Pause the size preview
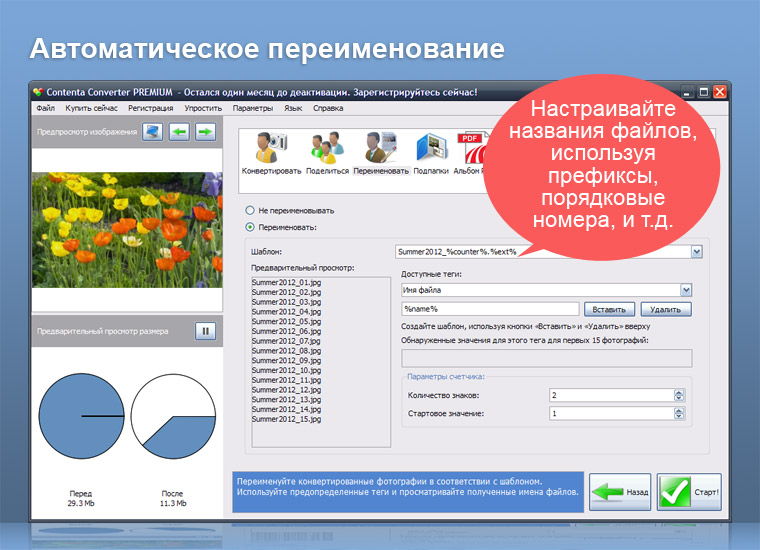 [206, 331]
